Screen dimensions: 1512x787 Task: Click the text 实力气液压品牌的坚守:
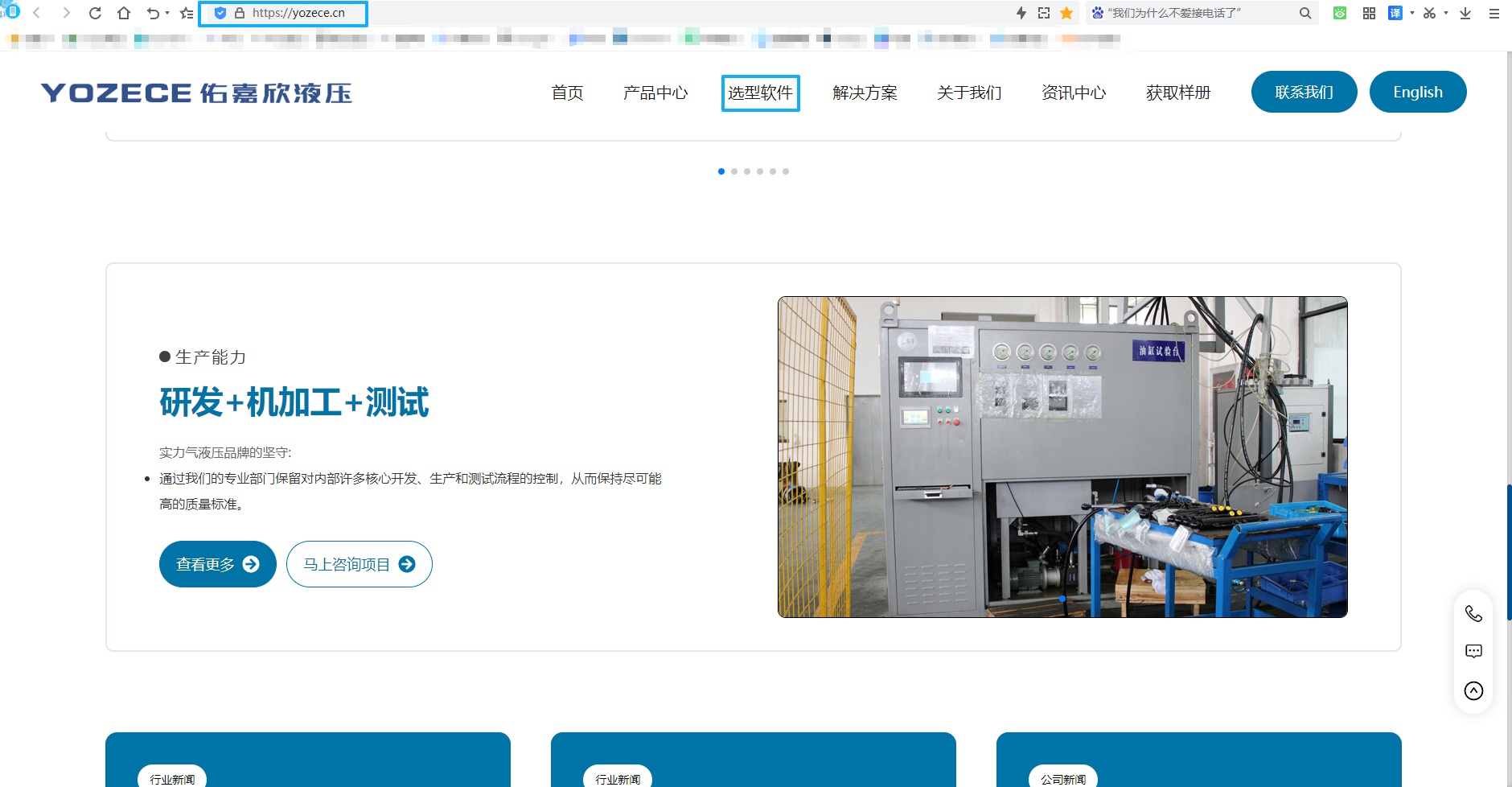click(225, 452)
